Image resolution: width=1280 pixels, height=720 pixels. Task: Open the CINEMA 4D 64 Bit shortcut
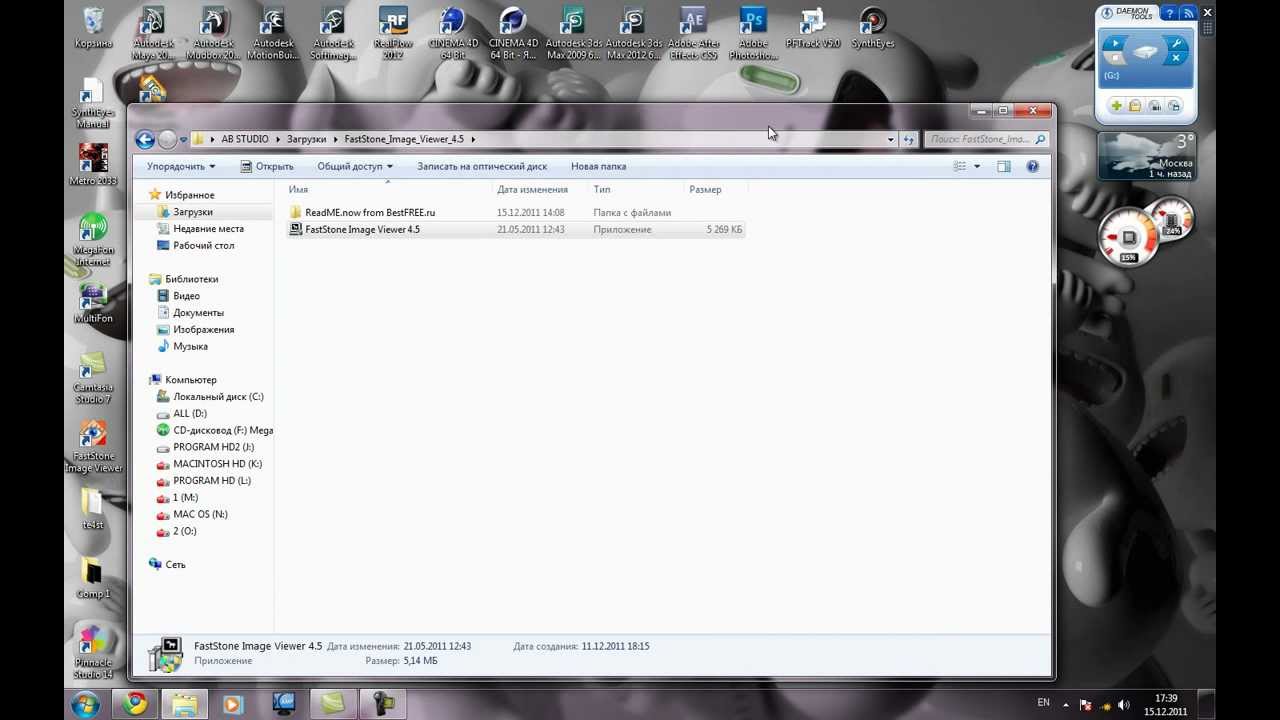click(453, 32)
